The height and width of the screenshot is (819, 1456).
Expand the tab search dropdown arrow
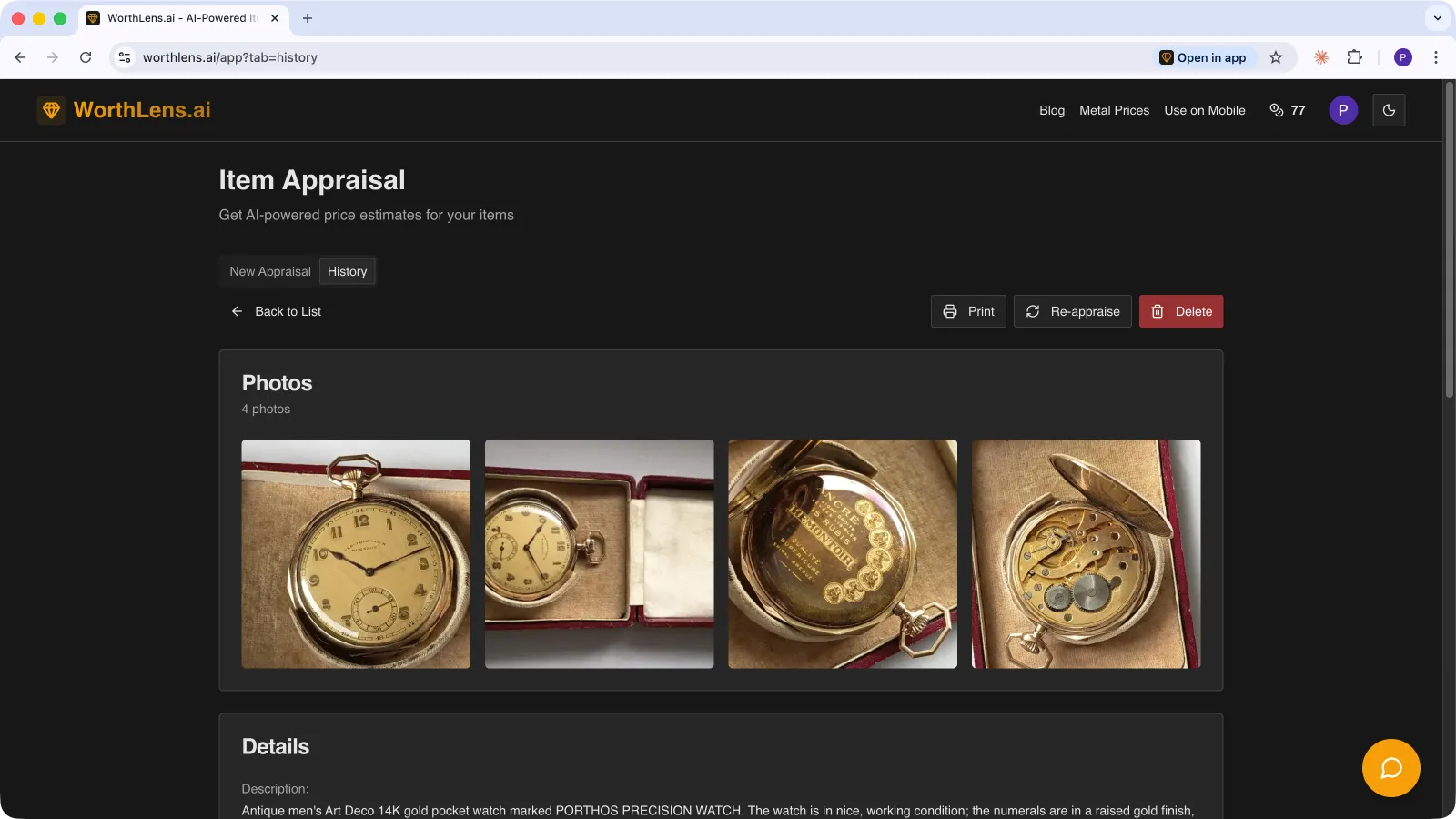pyautogui.click(x=1438, y=18)
